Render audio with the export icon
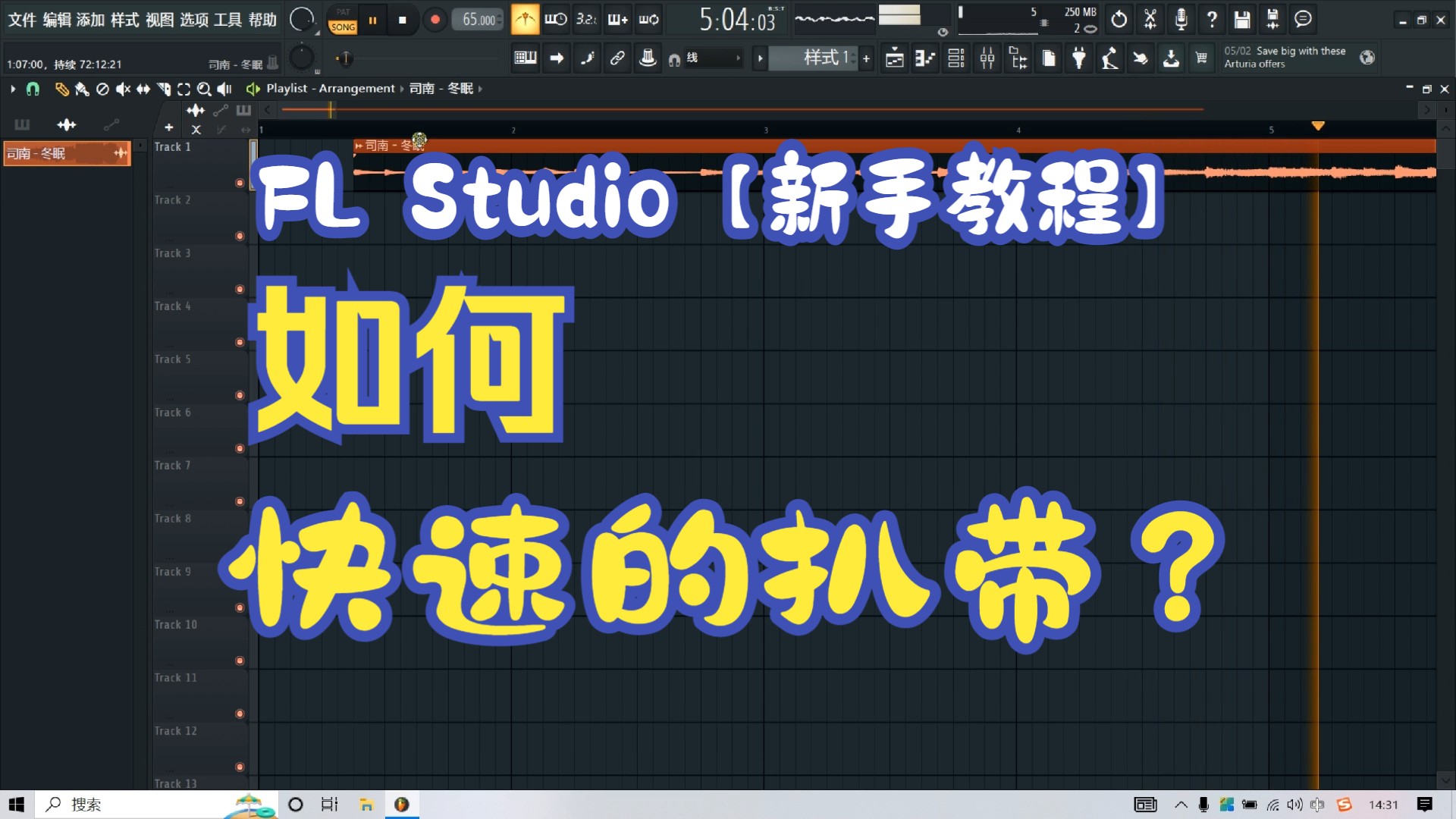This screenshot has height=819, width=1456. [x=1272, y=20]
